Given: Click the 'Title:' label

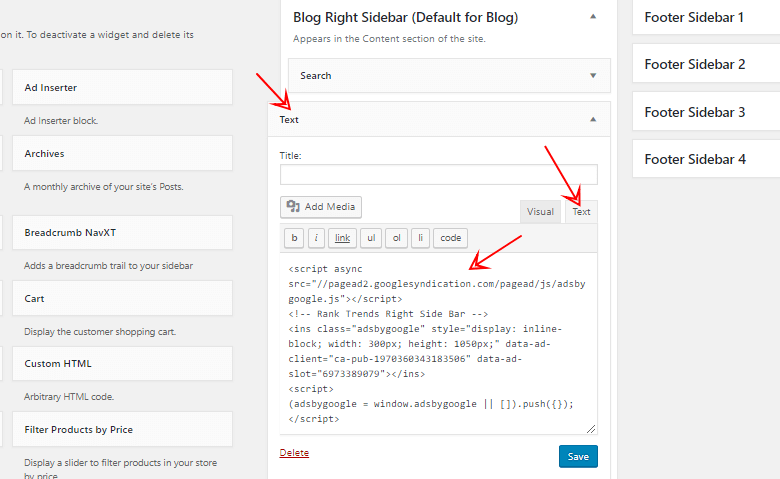Looking at the screenshot, I should [291, 156].
